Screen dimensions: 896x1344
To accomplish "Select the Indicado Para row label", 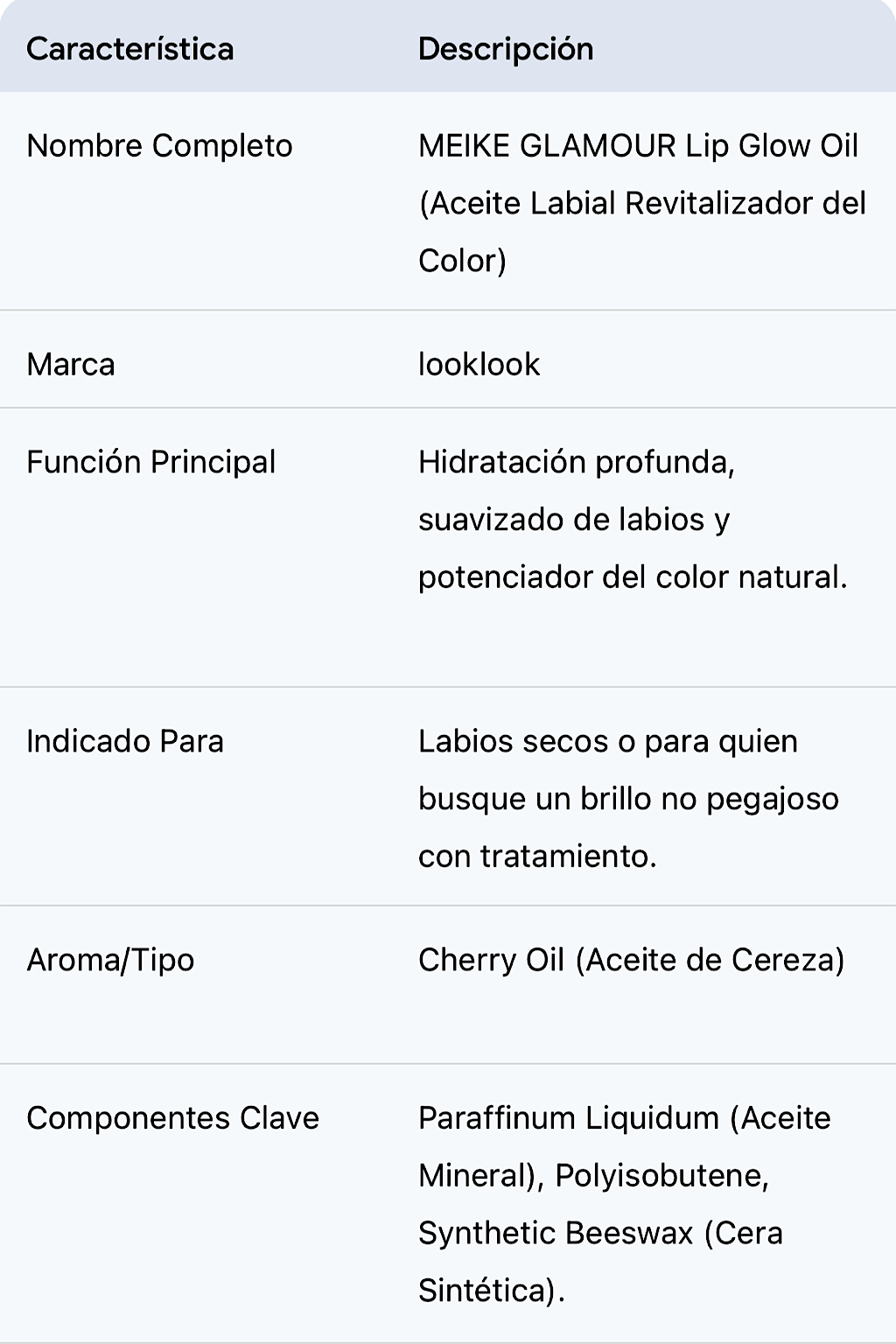I will [125, 742].
